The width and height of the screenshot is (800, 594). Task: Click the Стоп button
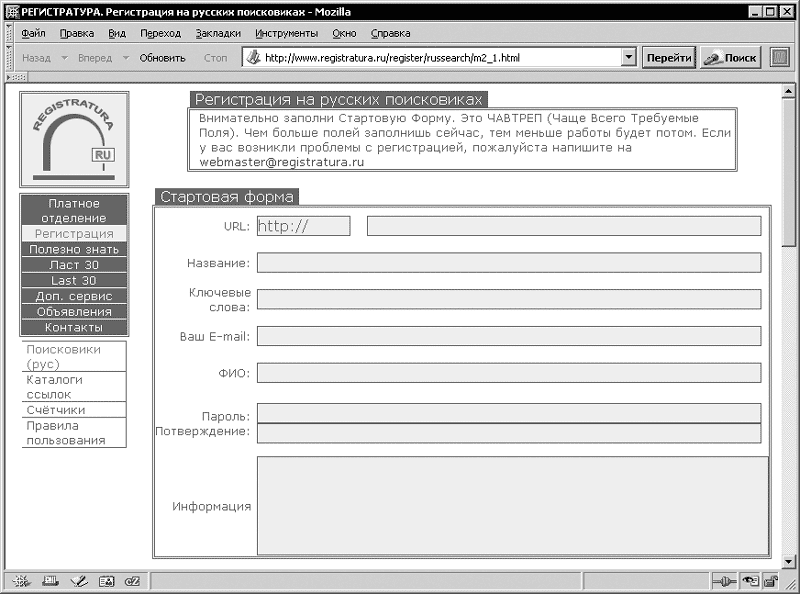point(215,58)
